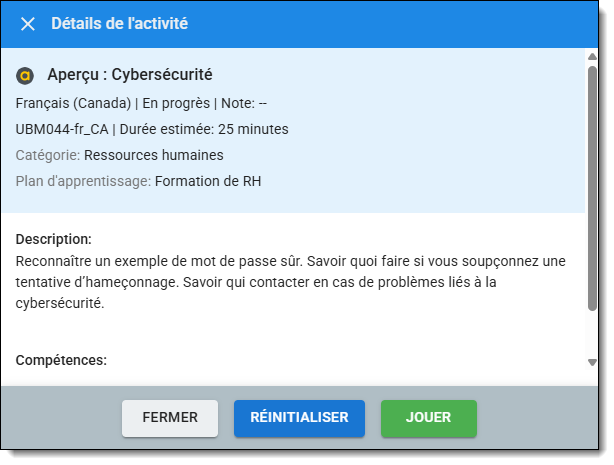The width and height of the screenshot is (614, 465).
Task: Click the activity code UBM044-fr_CA
Action: click(x=61, y=129)
